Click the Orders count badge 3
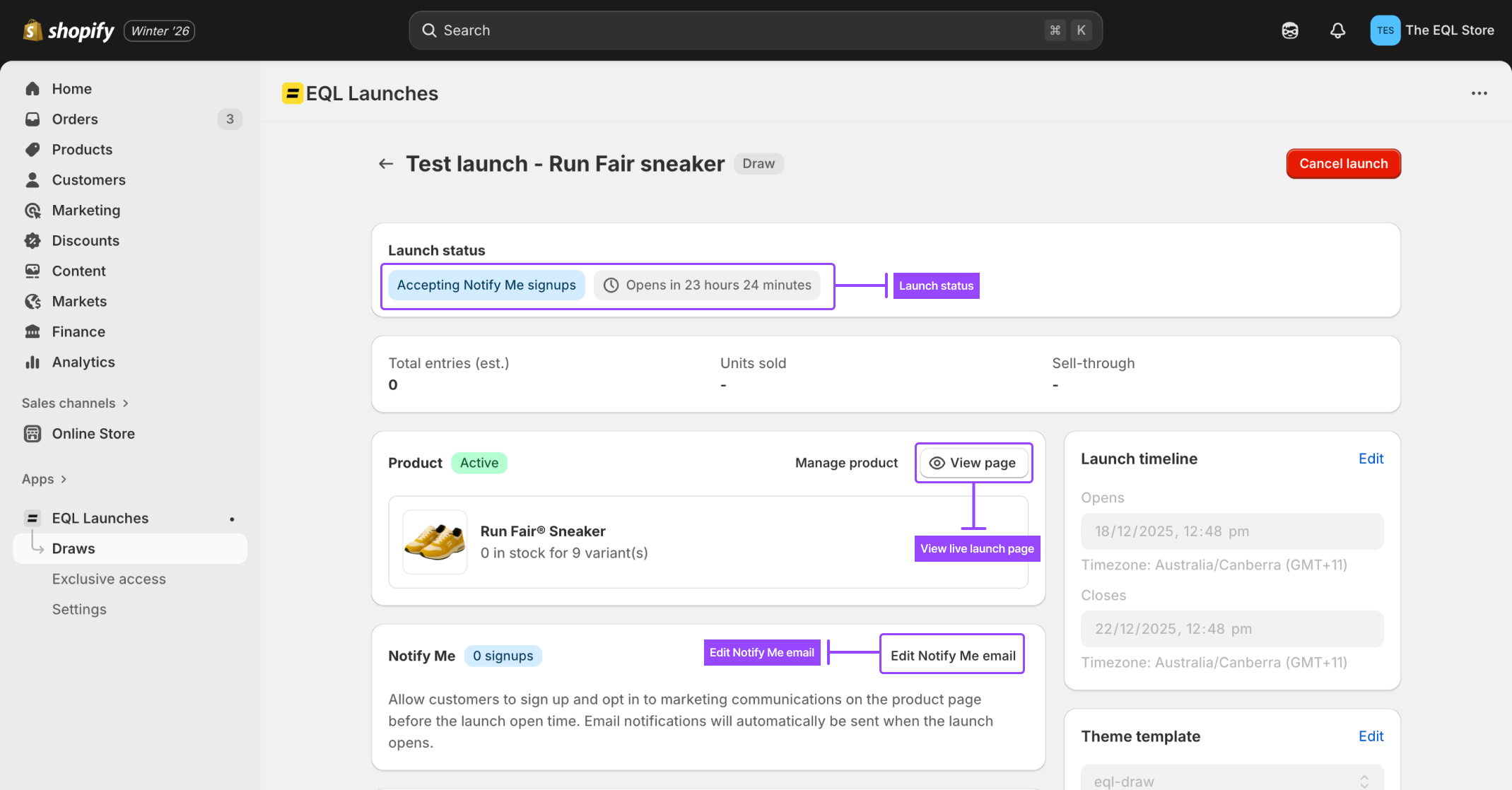 pos(230,119)
